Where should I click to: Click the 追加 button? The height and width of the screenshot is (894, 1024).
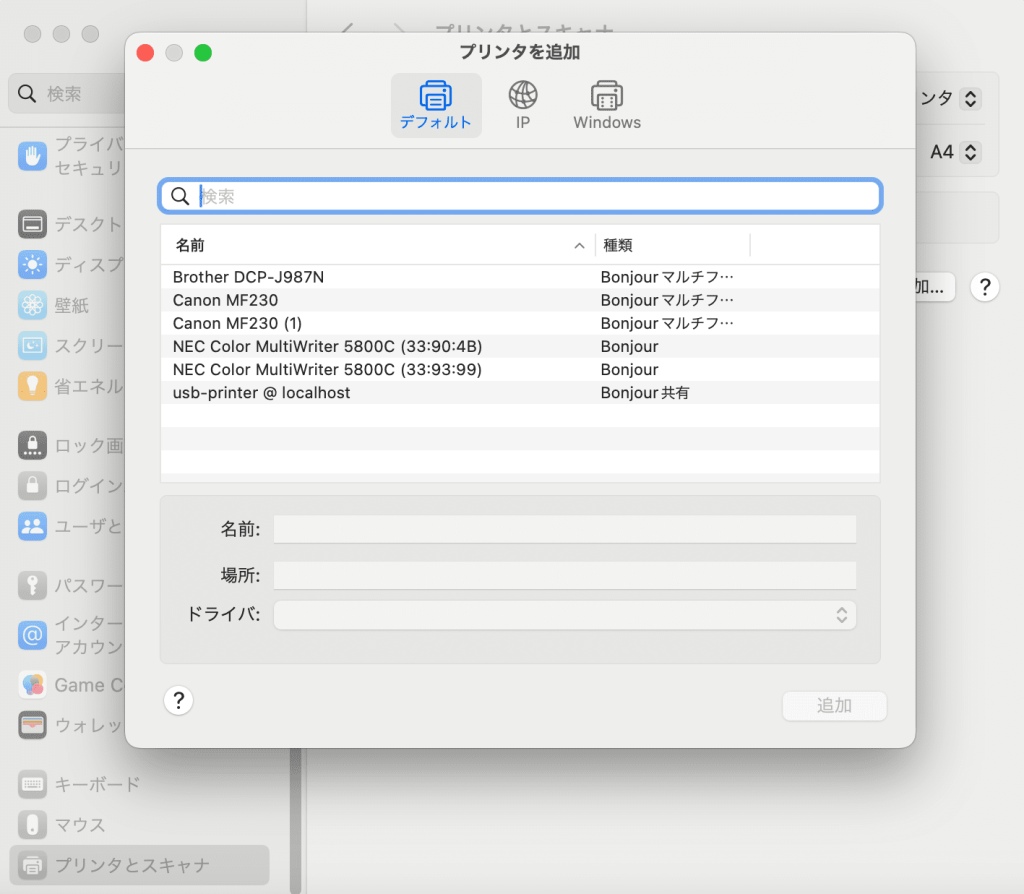tap(834, 706)
